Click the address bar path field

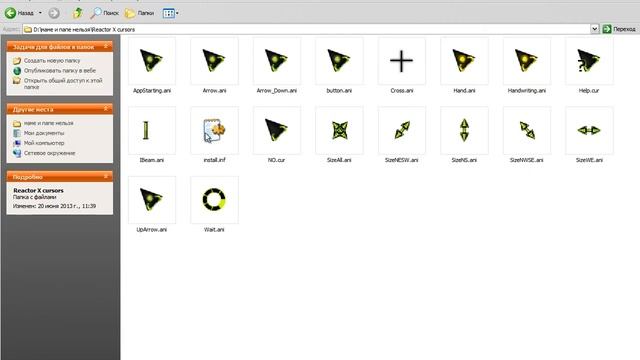tap(307, 29)
